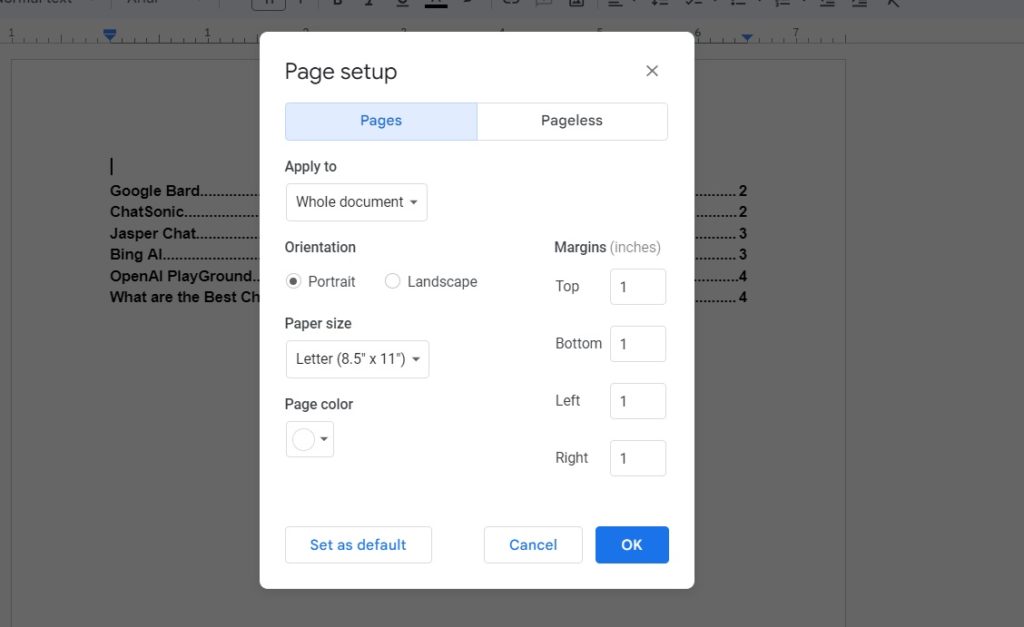Click the right indent marker on the ruler
Image resolution: width=1024 pixels, height=627 pixels.
pyautogui.click(x=747, y=37)
